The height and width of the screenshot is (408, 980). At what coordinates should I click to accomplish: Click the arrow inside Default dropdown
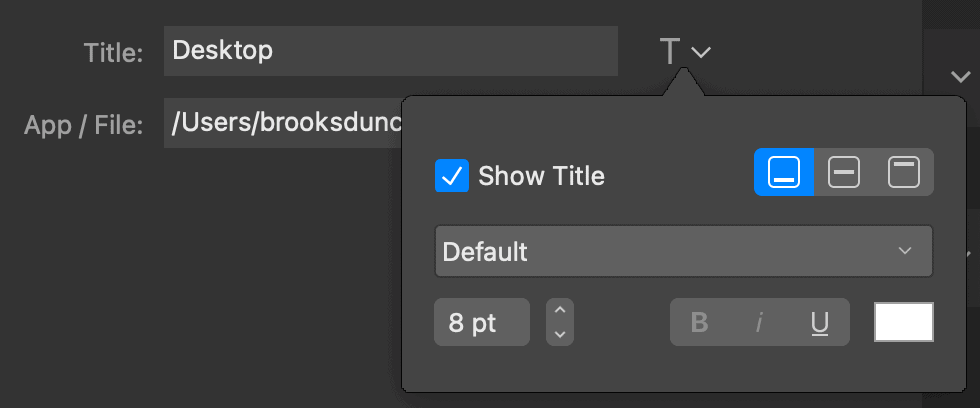pos(904,251)
